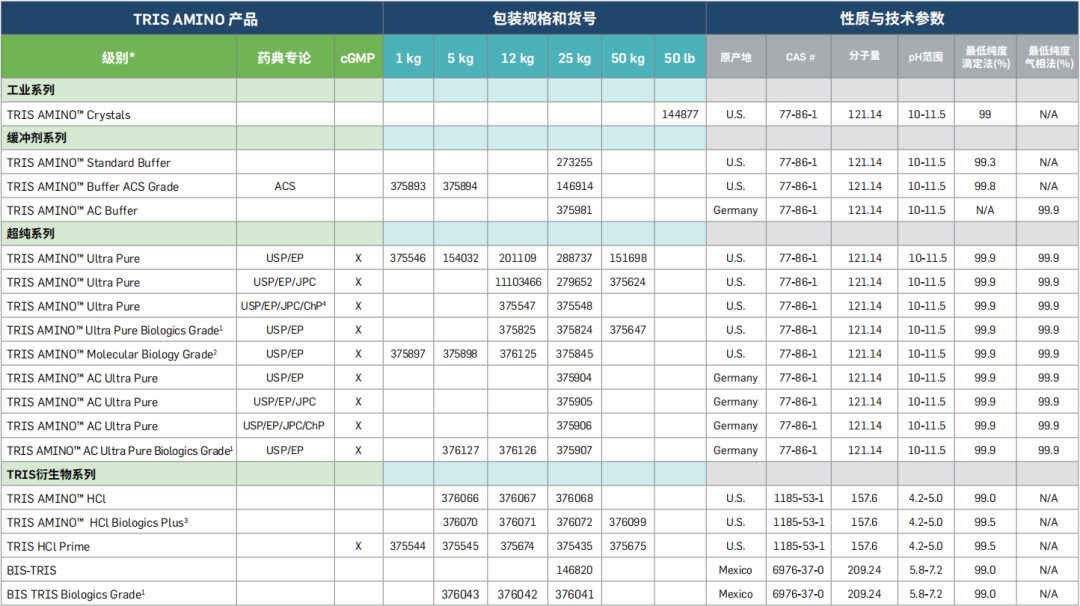Select 'BIS TRIS Biologics Grade' product name
Viewport: 1080px width, 606px height.
[76, 594]
